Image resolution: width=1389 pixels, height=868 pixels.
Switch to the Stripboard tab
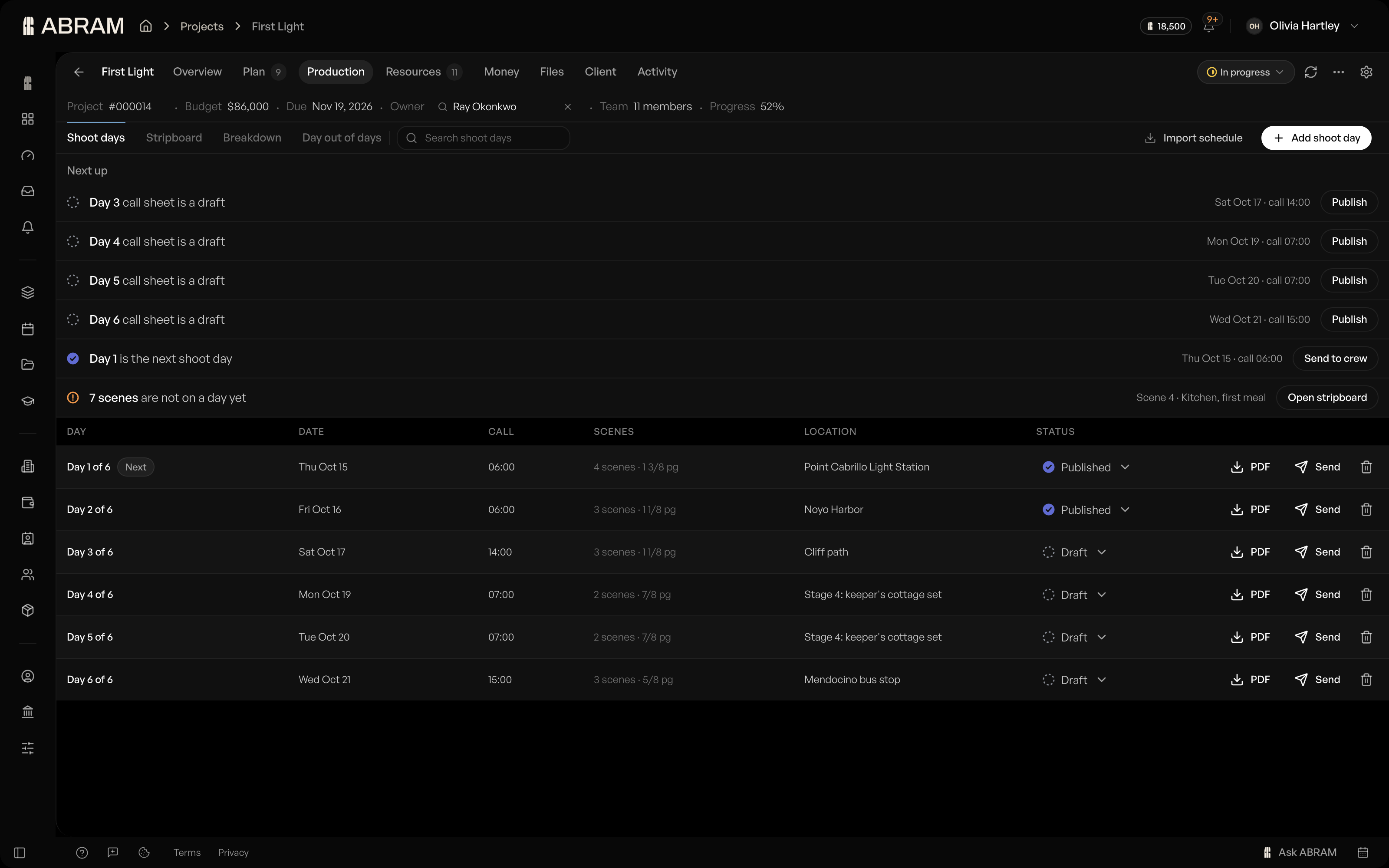[174, 138]
